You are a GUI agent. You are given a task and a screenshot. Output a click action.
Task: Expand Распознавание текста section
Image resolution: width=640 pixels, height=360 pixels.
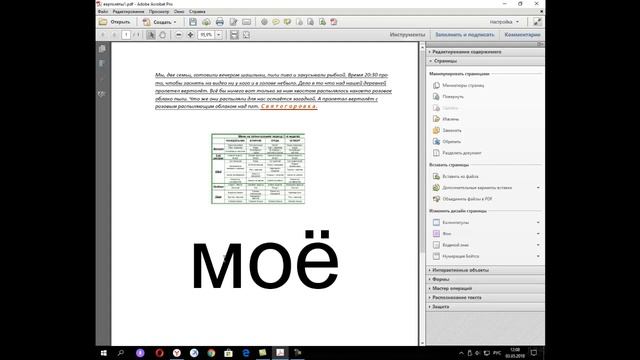coord(485,298)
